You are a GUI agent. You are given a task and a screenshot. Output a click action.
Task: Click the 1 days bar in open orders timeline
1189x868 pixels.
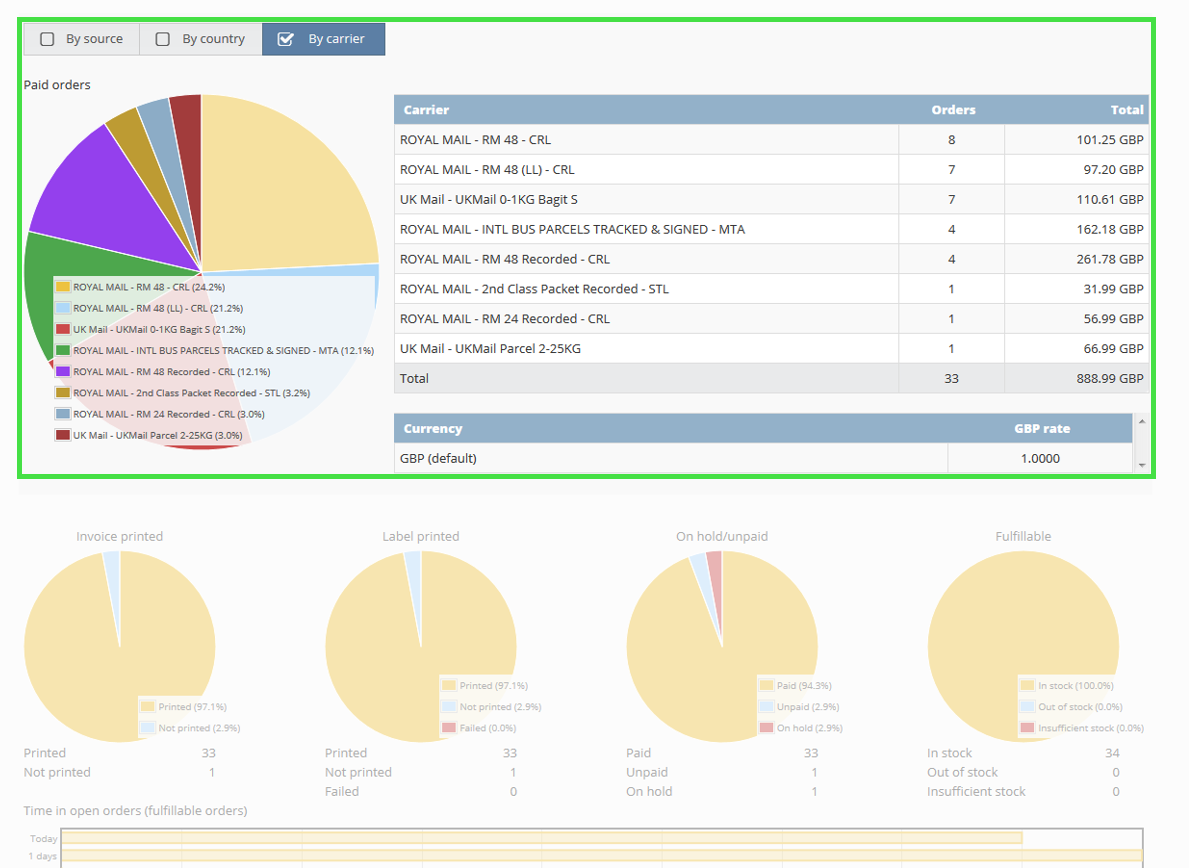tap(601, 855)
